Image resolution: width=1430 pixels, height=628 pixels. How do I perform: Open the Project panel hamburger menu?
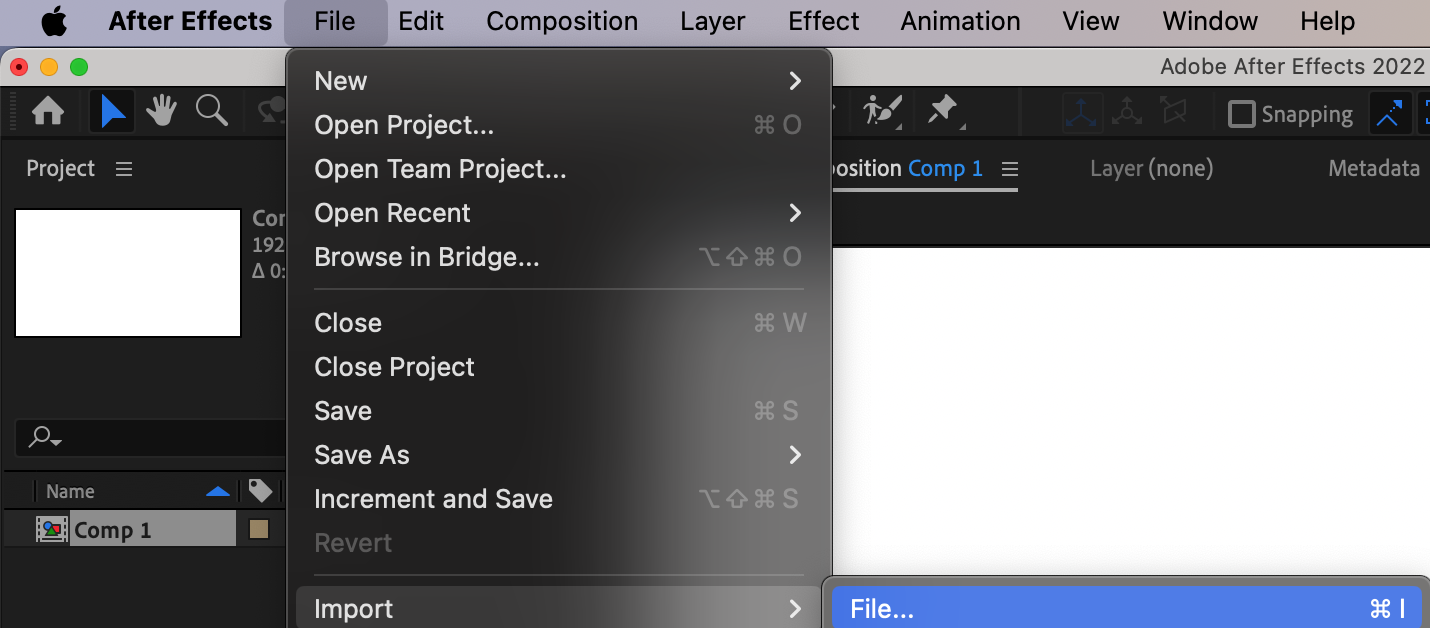(124, 169)
